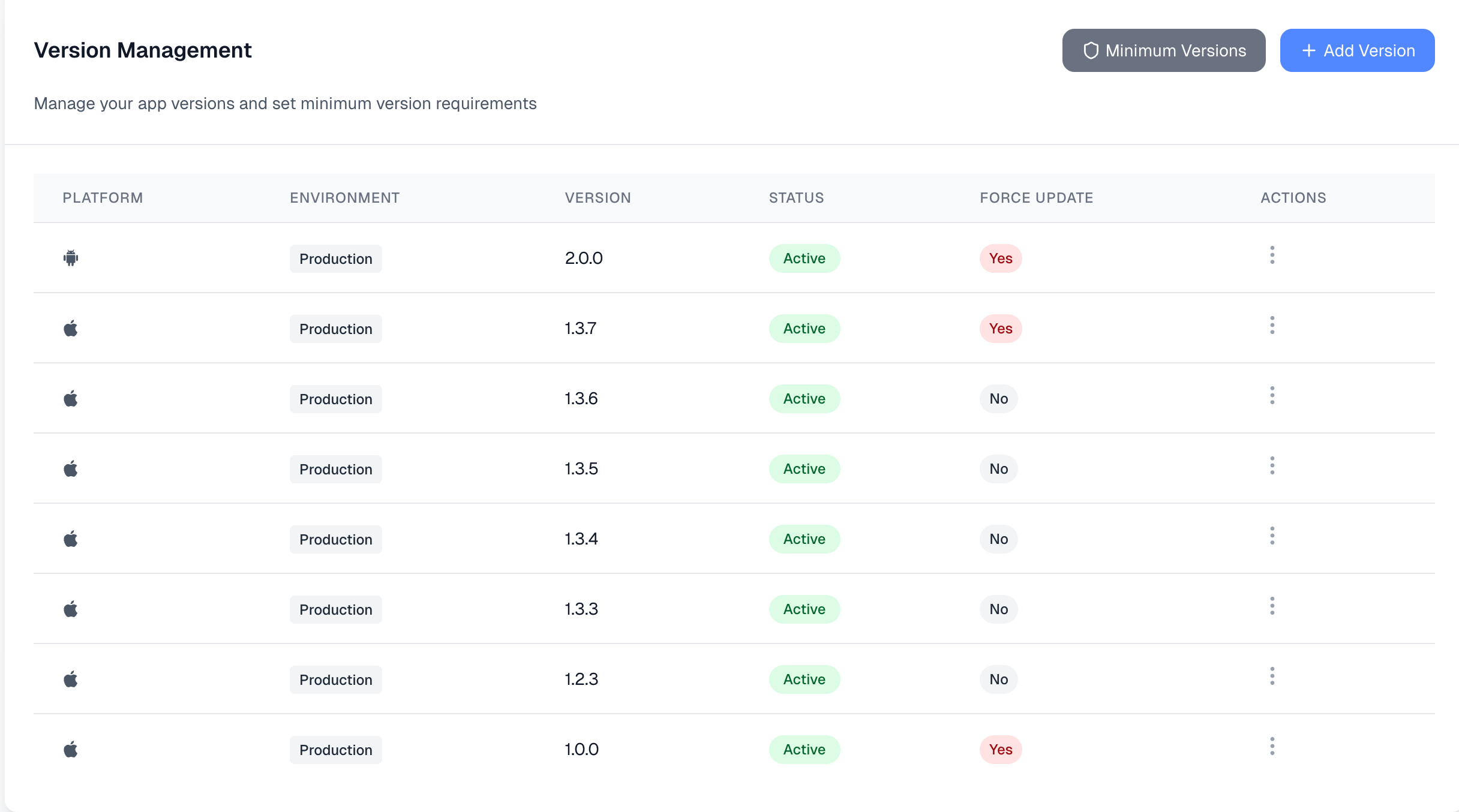The height and width of the screenshot is (812, 1459).
Task: Open actions menu for version 2.0.0
Action: (x=1272, y=255)
